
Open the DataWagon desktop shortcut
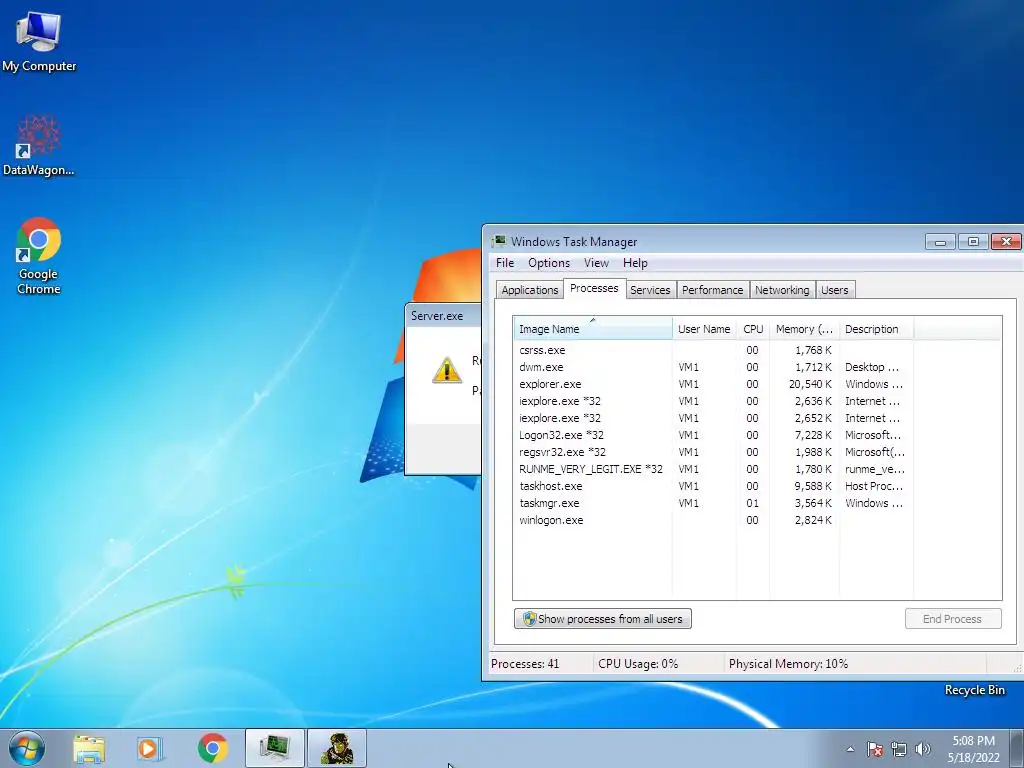pos(39,145)
